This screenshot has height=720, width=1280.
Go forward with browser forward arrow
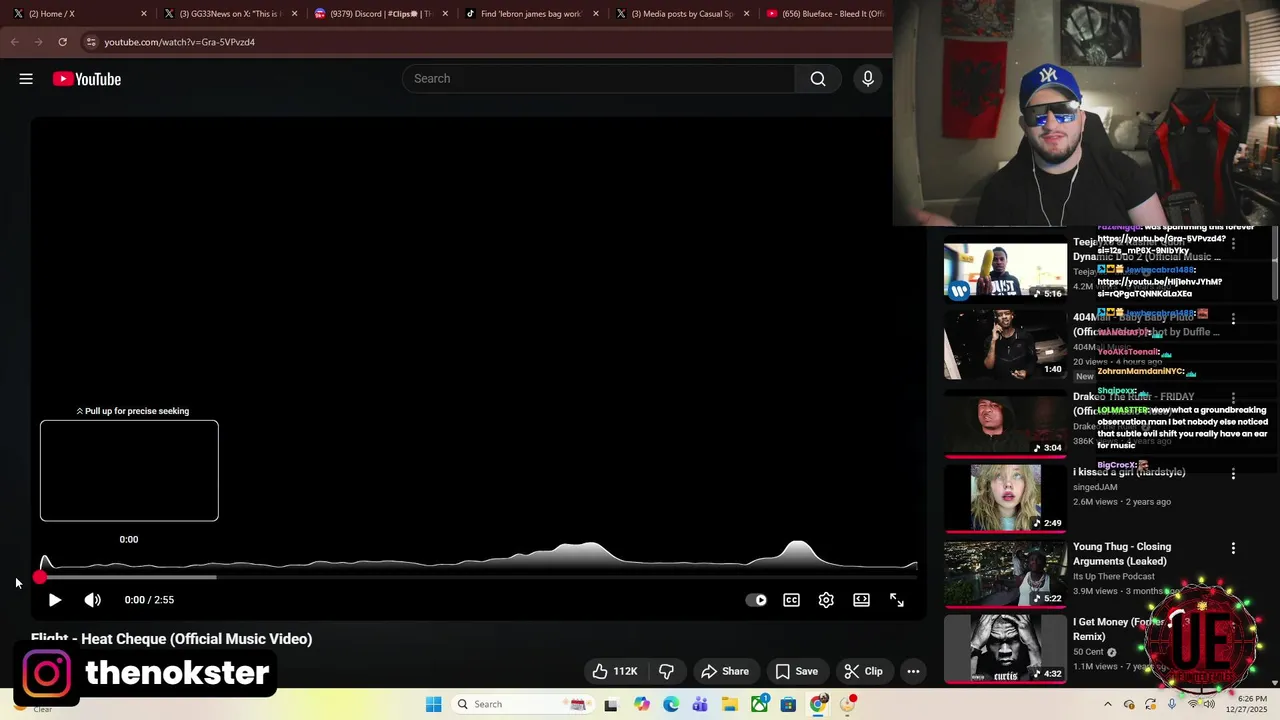[x=38, y=42]
